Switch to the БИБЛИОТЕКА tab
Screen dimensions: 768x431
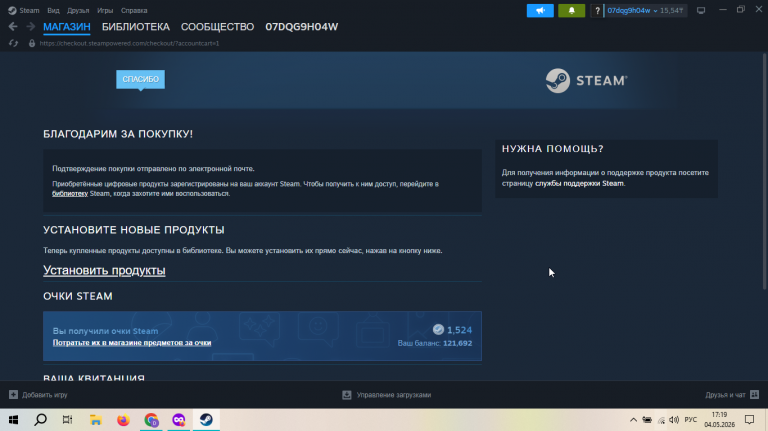click(136, 27)
